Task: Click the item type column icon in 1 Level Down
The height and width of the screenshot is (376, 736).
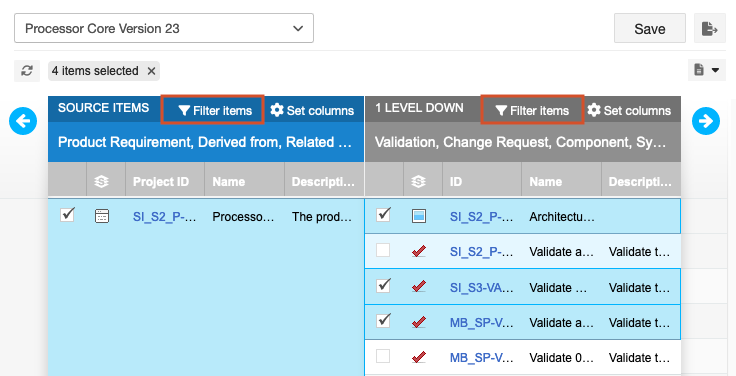Action: 418,181
